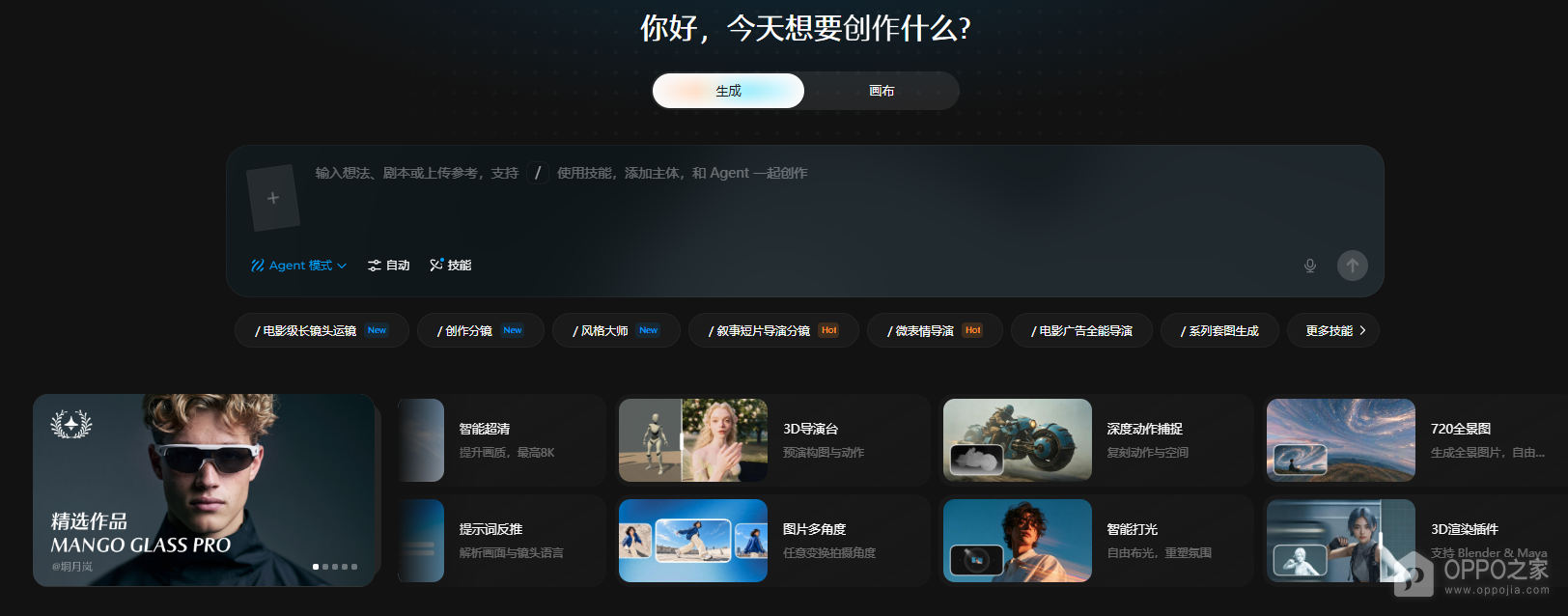Screen dimensions: 1568x616
Task: Open the Agent 模式 dropdown
Action: [298, 266]
